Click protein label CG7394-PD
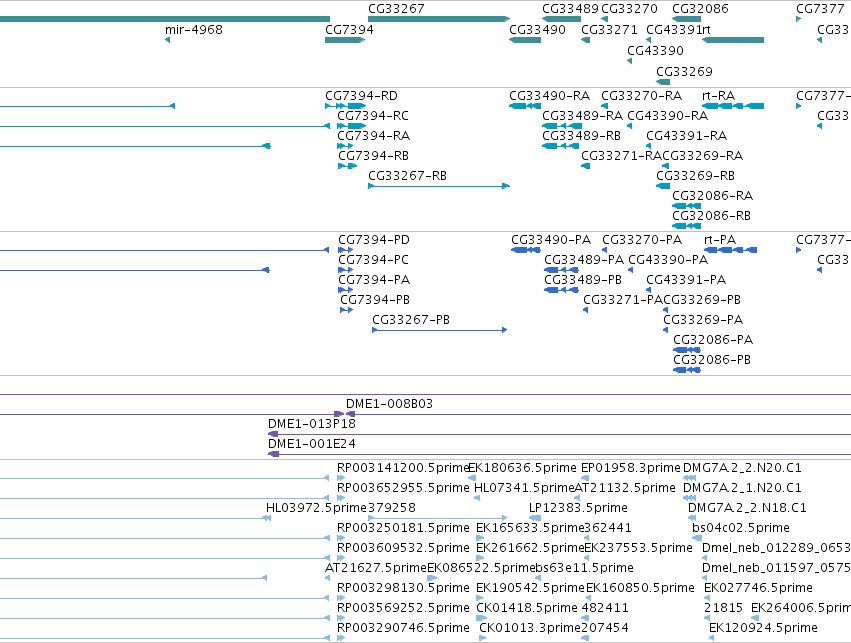This screenshot has height=643, width=851. coord(374,240)
